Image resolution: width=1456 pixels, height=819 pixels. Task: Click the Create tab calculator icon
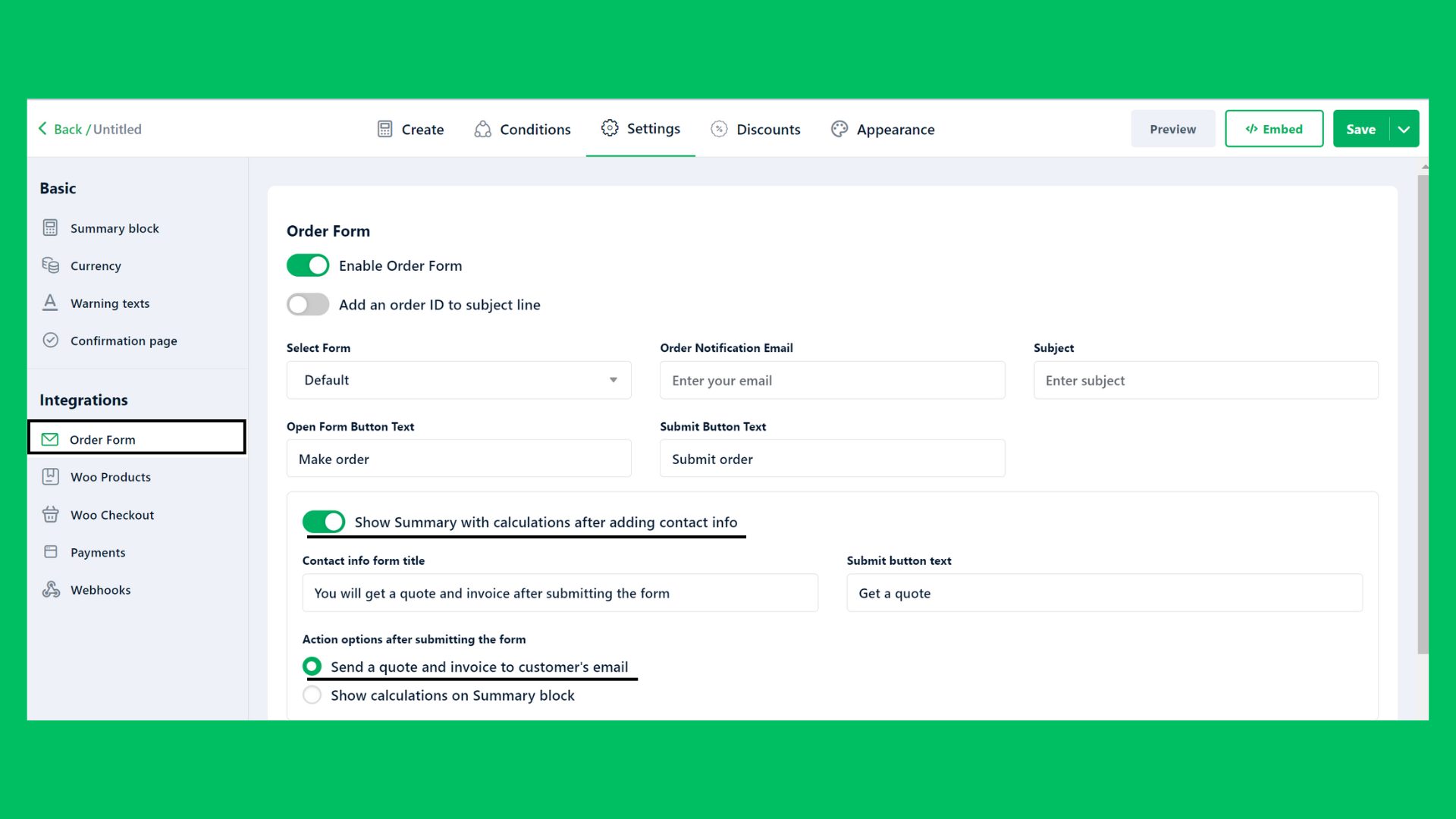[x=385, y=129]
